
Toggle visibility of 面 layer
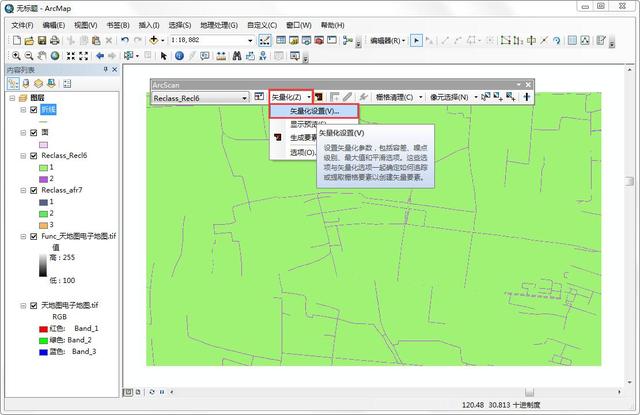click(x=34, y=133)
